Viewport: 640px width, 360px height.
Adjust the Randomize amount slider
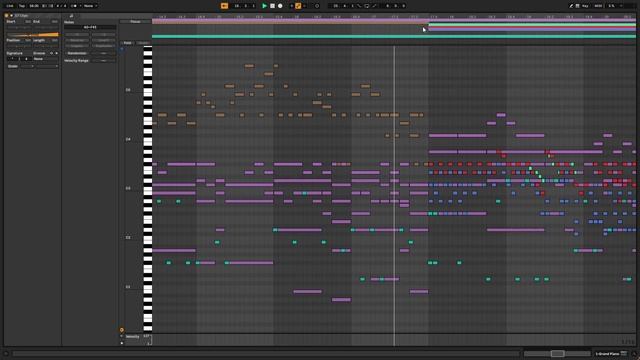tap(103, 53)
